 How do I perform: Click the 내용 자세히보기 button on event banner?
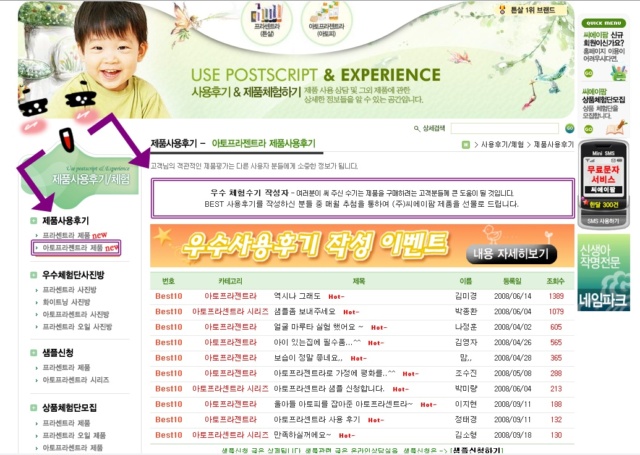coord(511,255)
